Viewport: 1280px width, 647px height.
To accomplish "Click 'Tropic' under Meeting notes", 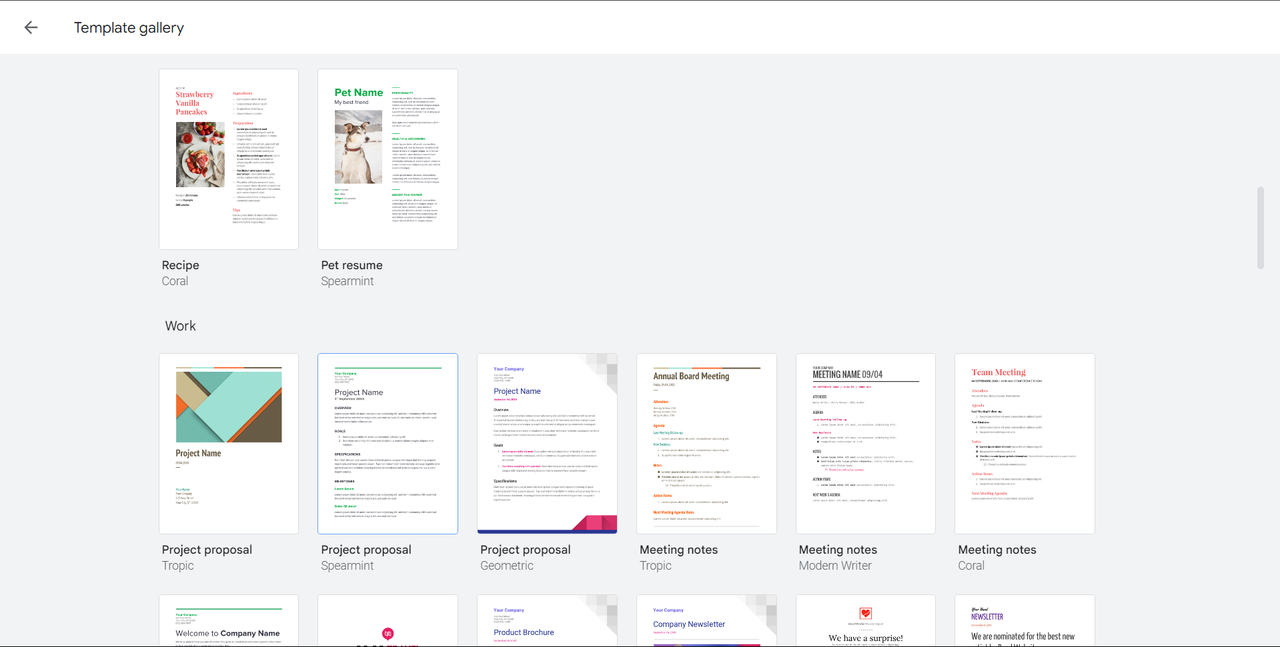I will [x=656, y=565].
